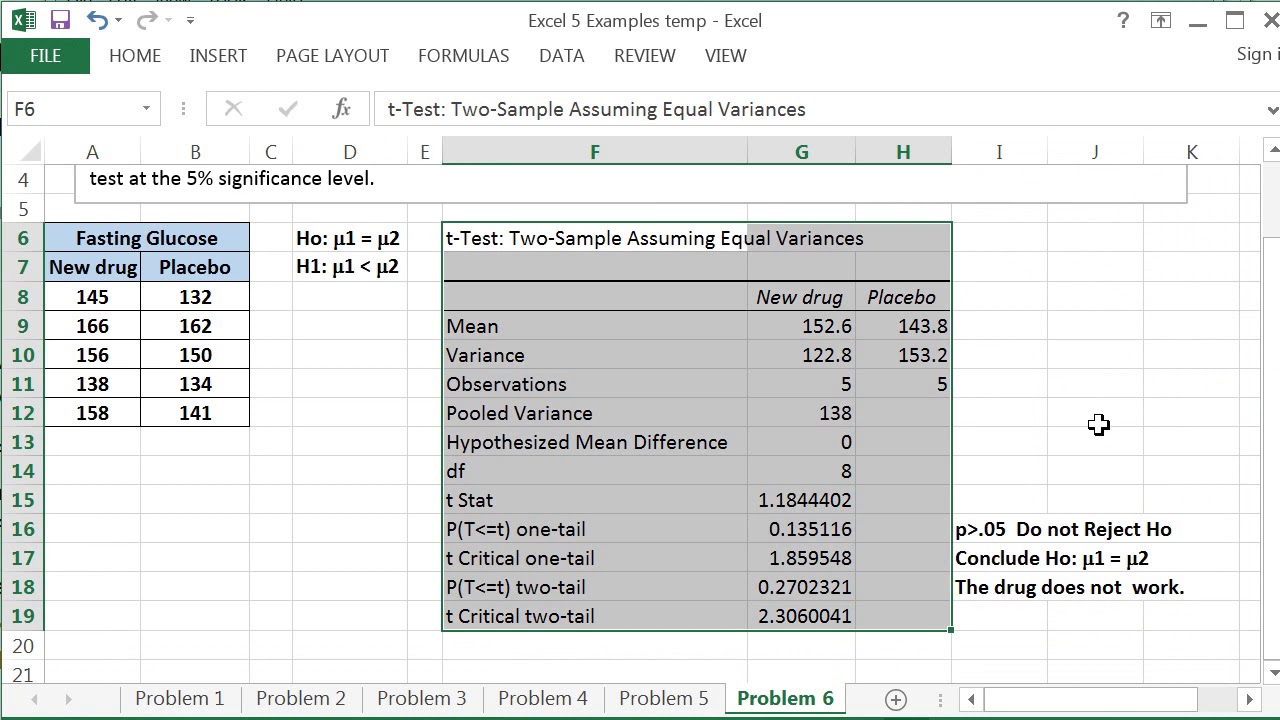Add a new sheet with plus icon

[896, 699]
